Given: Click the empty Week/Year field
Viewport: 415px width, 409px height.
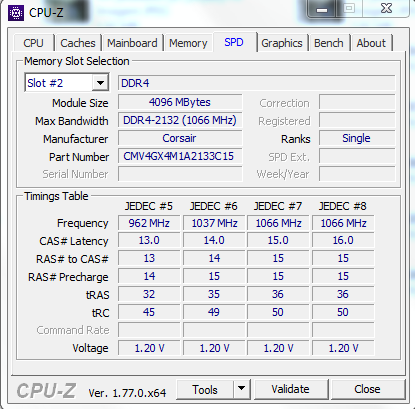Looking at the screenshot, I should pos(357,174).
